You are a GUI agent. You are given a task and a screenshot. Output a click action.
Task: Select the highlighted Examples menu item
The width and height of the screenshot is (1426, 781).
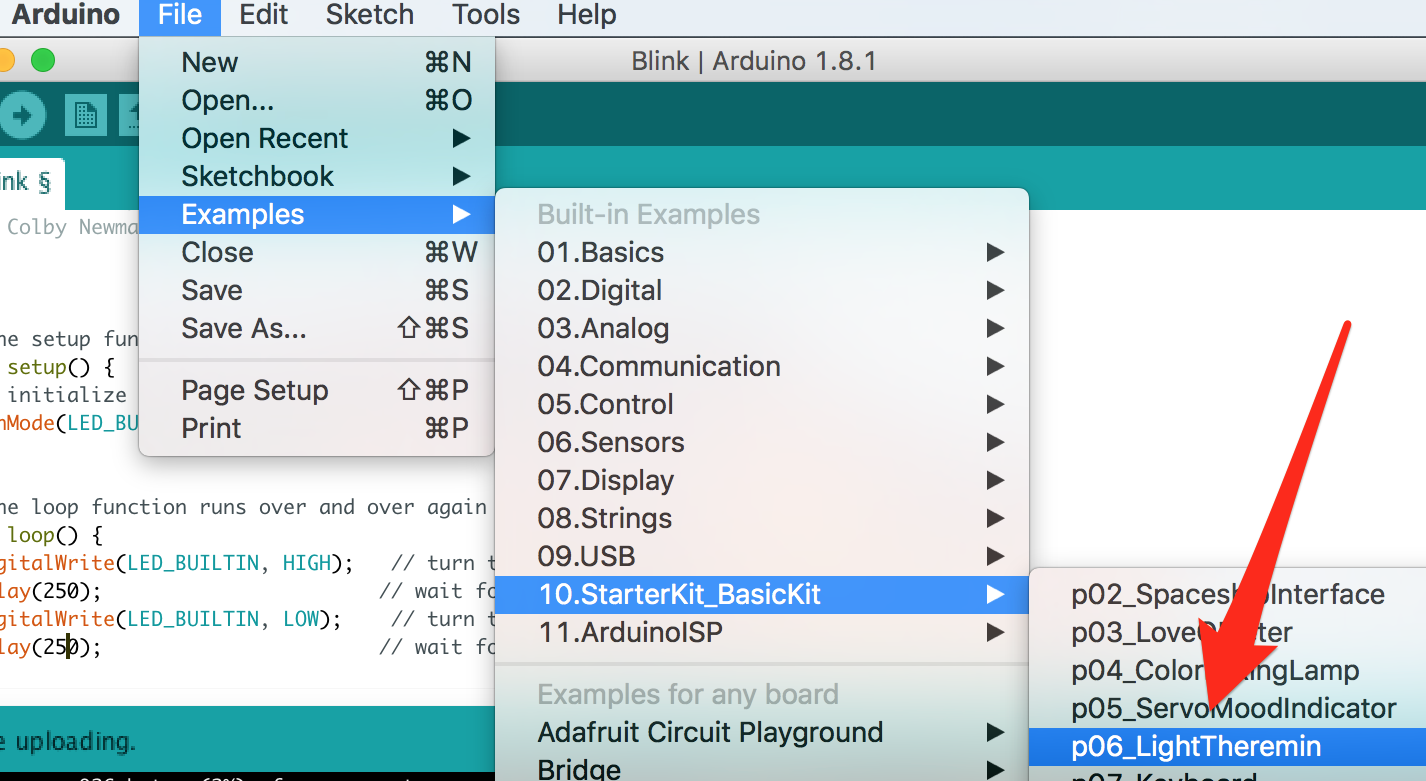coord(316,214)
